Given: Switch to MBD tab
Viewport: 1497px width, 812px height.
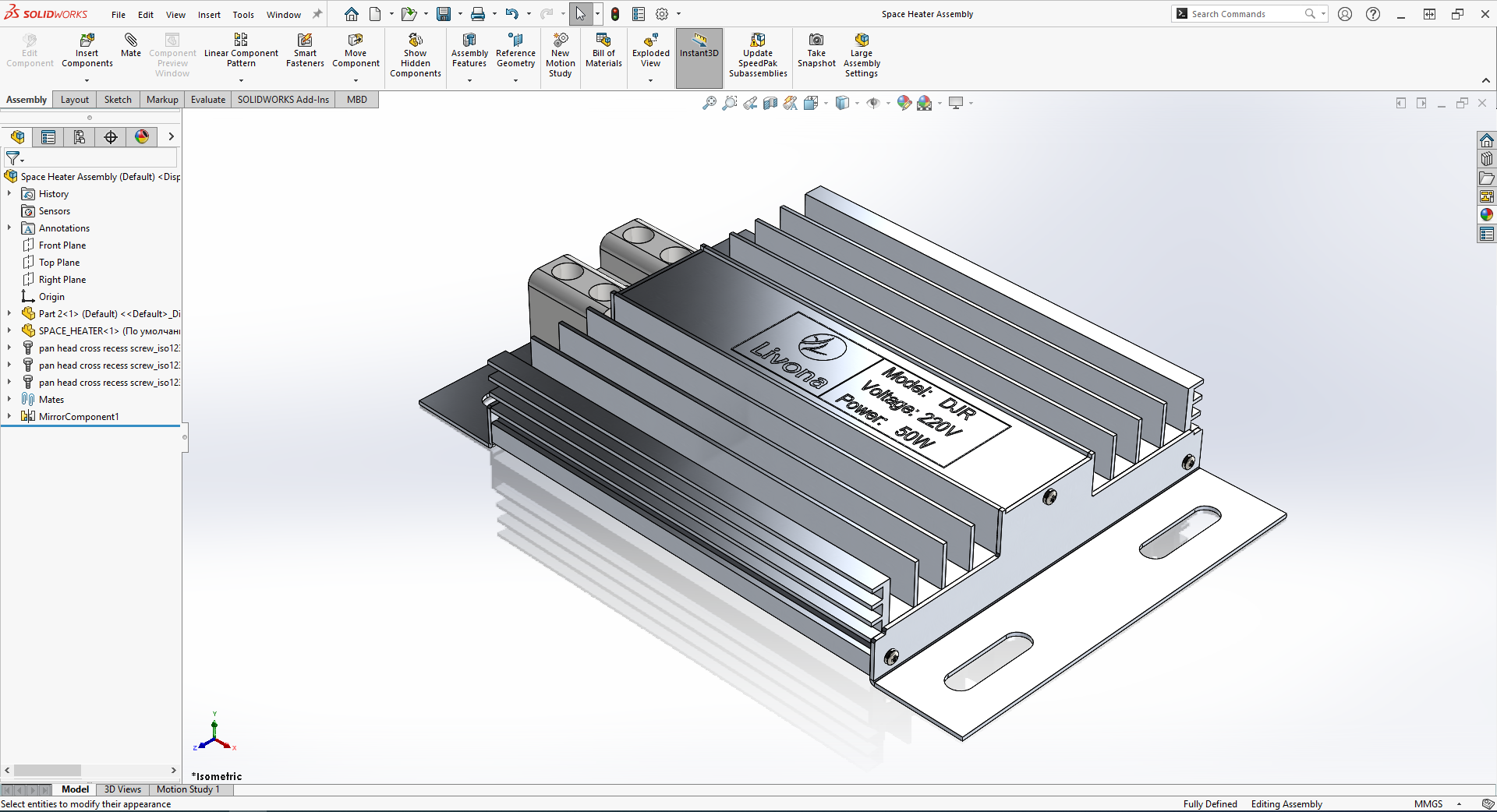Looking at the screenshot, I should [x=357, y=100].
